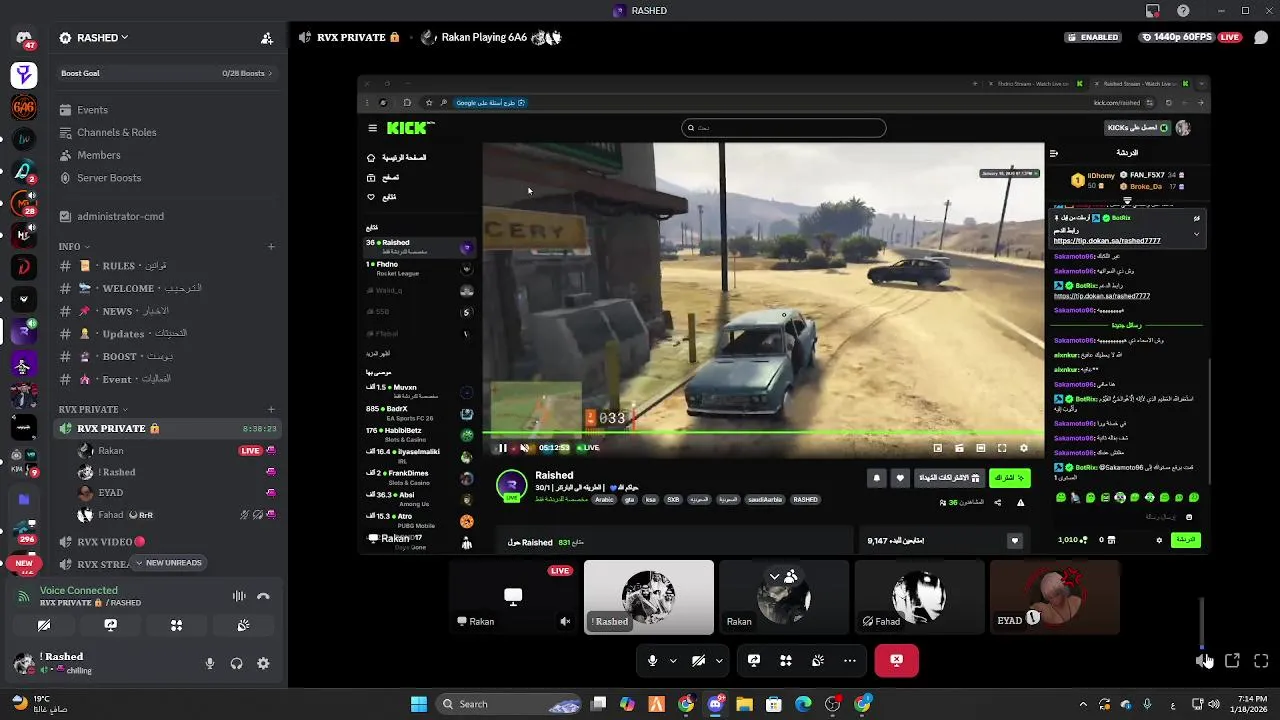Adjust stream volume slider
This screenshot has height=720, width=1280.
(x=1202, y=623)
